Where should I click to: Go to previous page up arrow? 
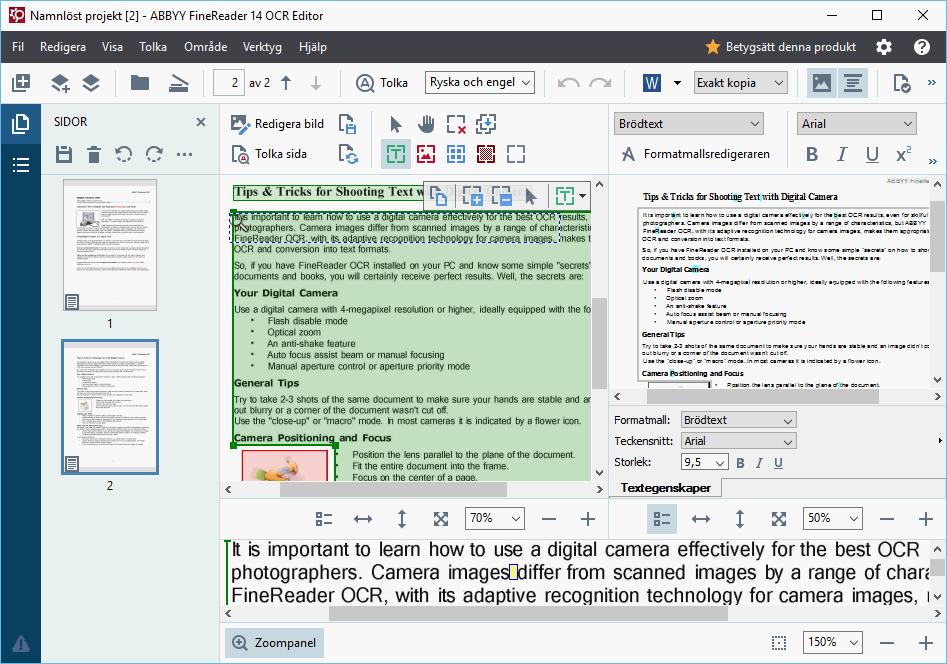[286, 83]
